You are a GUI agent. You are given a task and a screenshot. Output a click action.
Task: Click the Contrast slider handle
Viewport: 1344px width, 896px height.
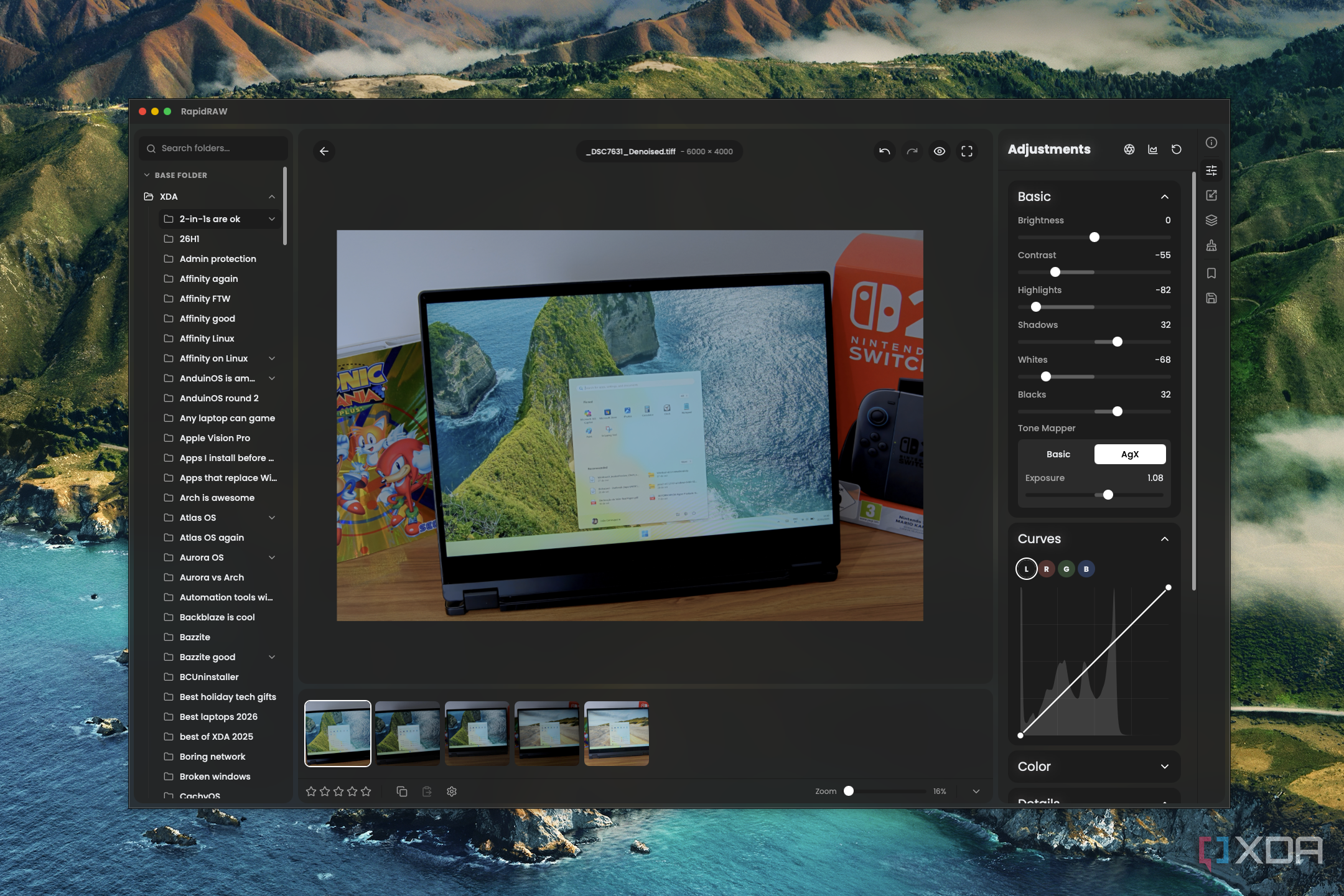coord(1055,272)
